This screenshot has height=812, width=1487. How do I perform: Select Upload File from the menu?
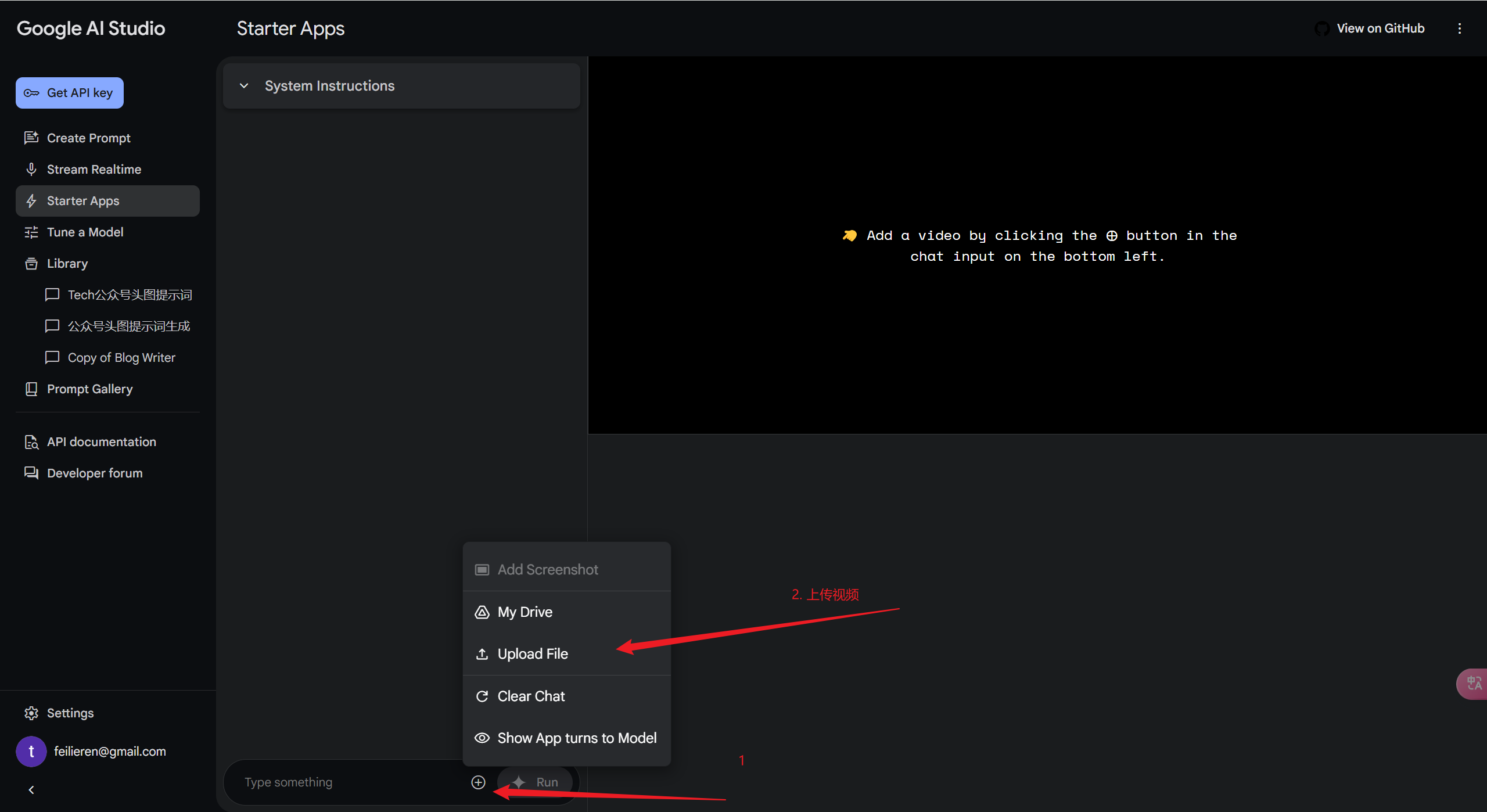[x=532, y=653]
